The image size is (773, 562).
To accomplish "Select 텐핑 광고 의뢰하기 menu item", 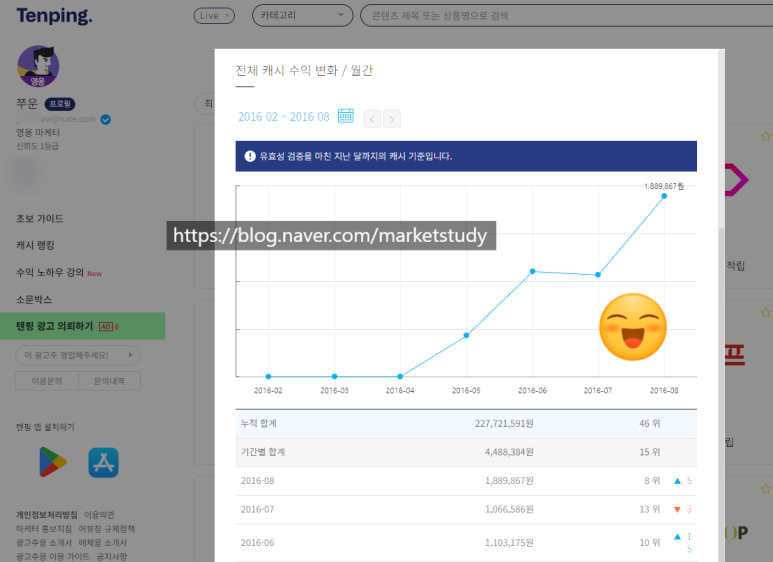I will 82,326.
